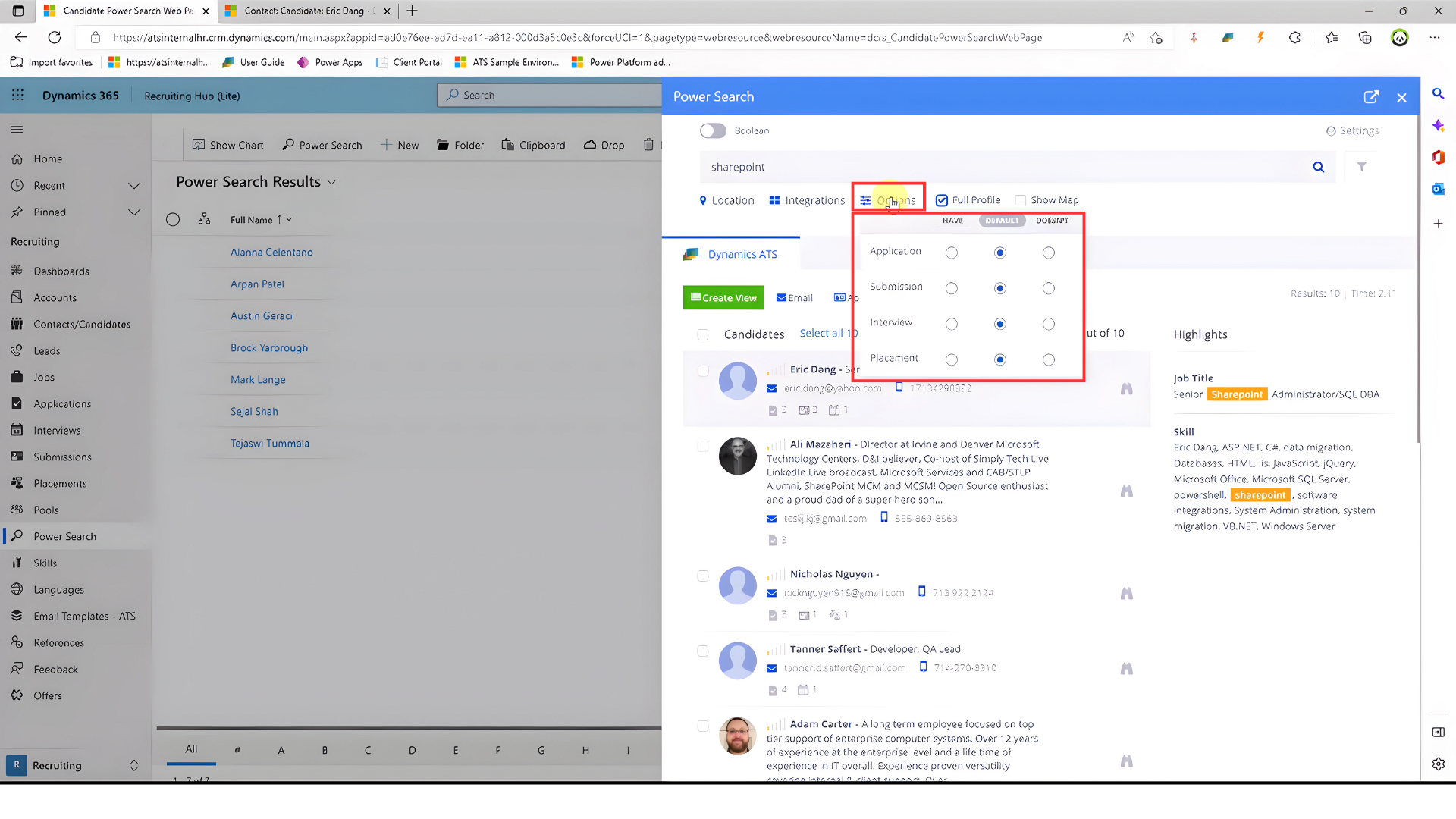The width and height of the screenshot is (1456, 819).
Task: Toggle the site map hamburger menu
Action: pos(17,130)
